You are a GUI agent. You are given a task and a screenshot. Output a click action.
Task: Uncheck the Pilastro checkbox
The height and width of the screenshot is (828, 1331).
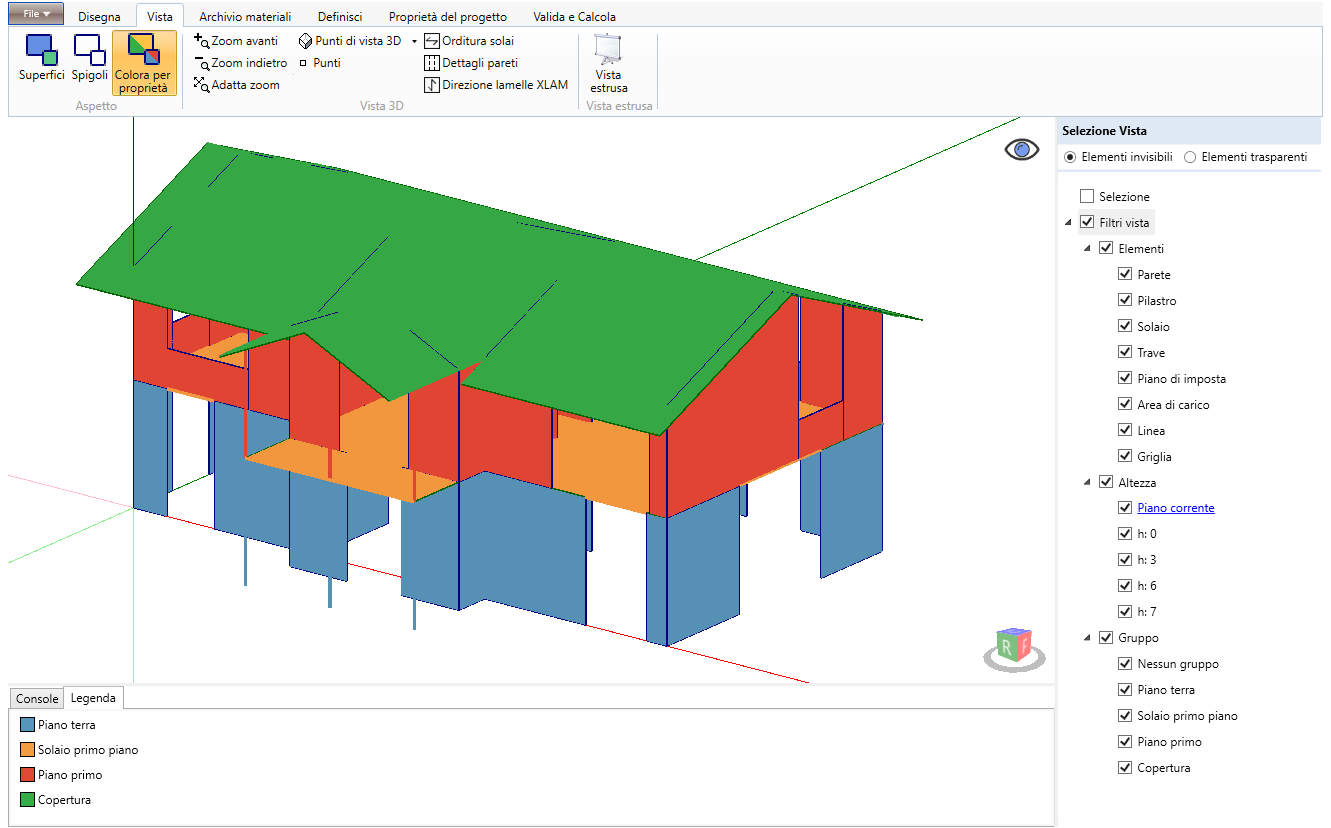(1125, 300)
